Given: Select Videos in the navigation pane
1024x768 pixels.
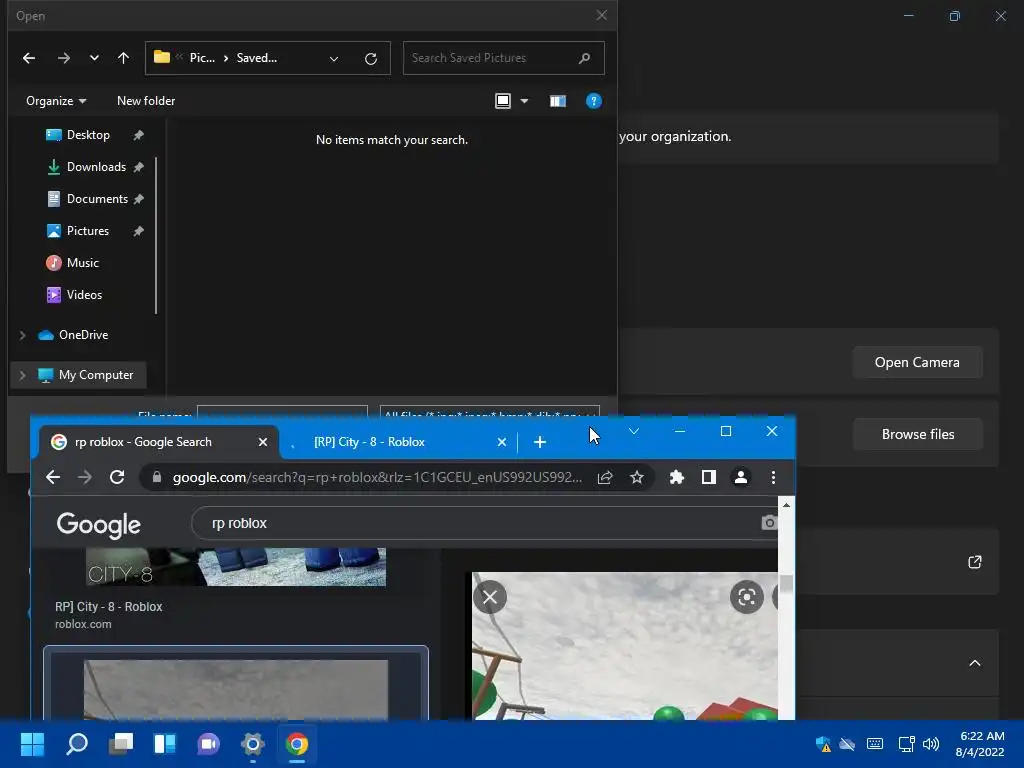Looking at the screenshot, I should [84, 295].
